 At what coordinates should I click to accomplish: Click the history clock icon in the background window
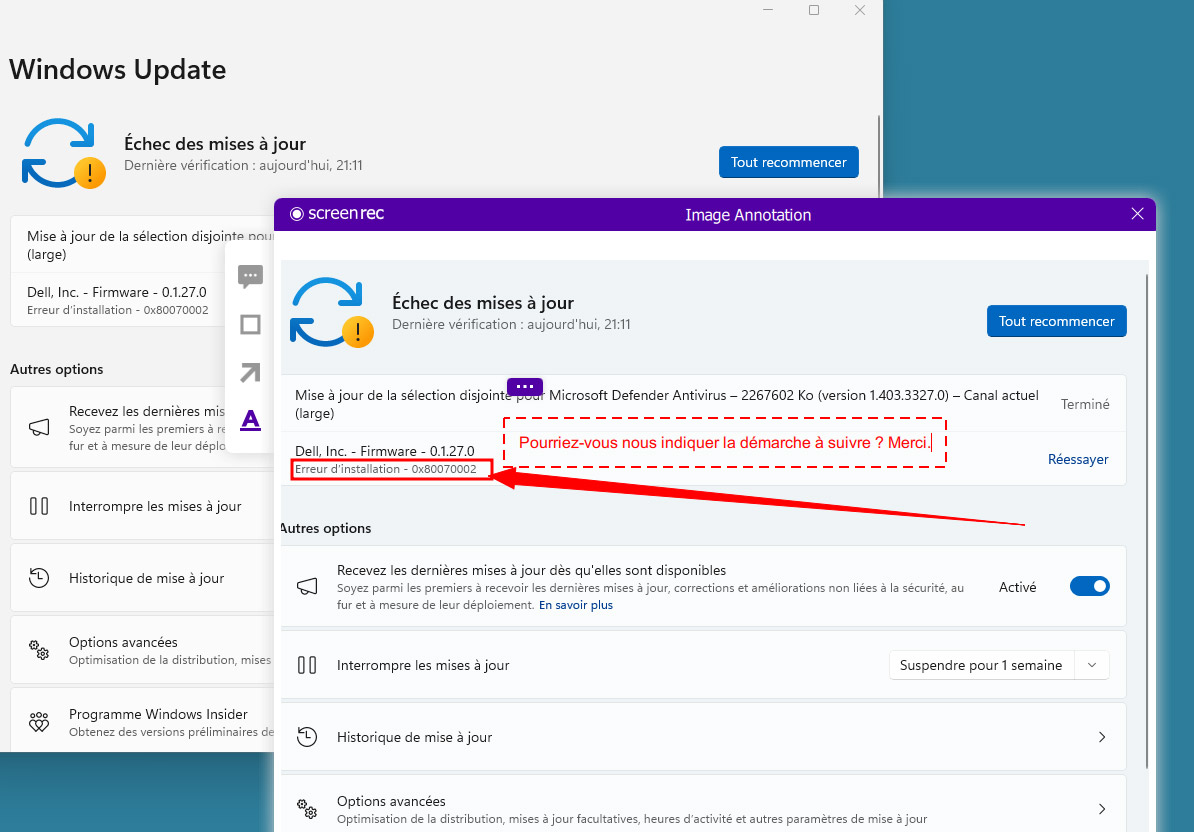point(39,578)
